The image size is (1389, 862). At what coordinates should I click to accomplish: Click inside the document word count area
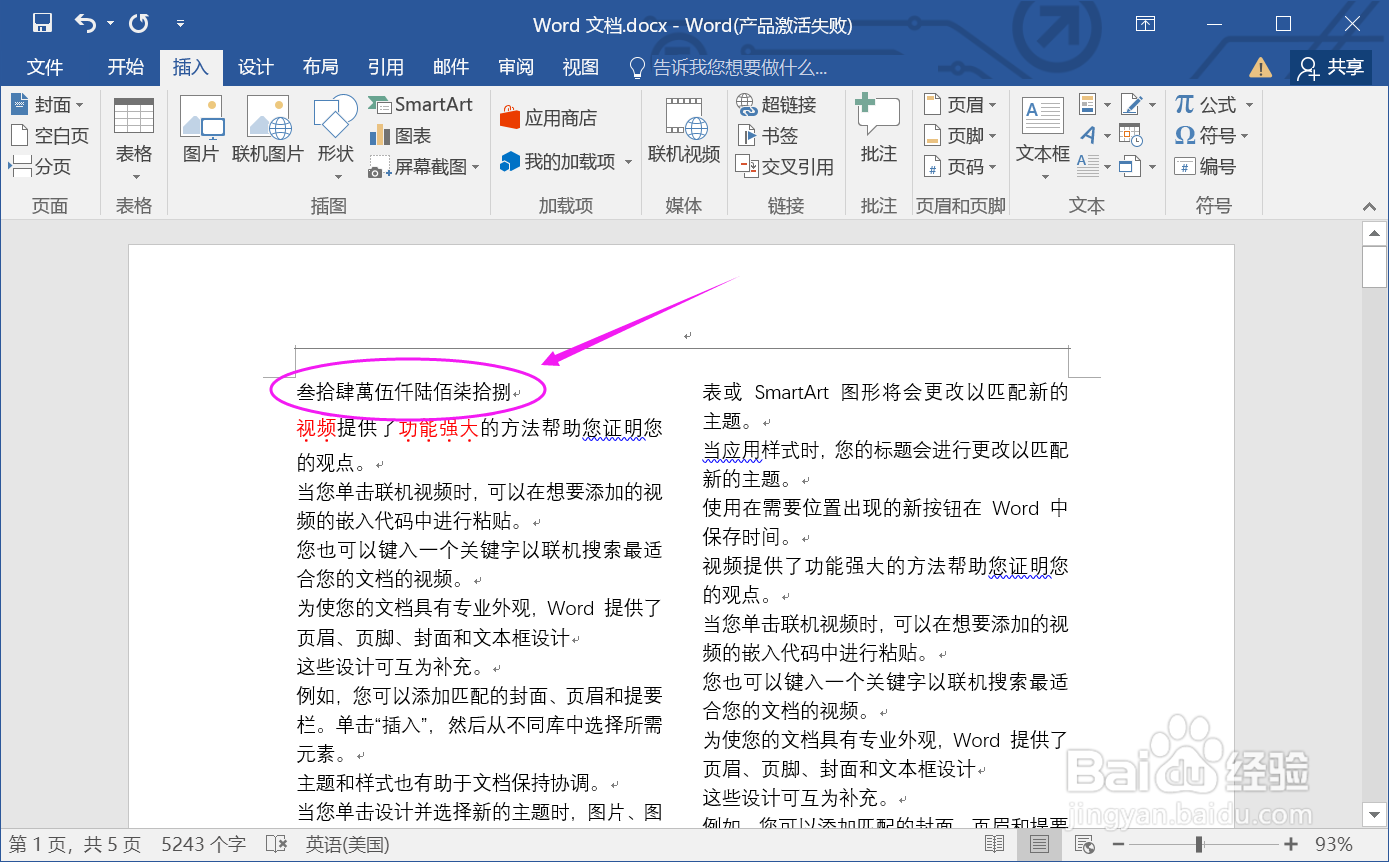click(203, 843)
